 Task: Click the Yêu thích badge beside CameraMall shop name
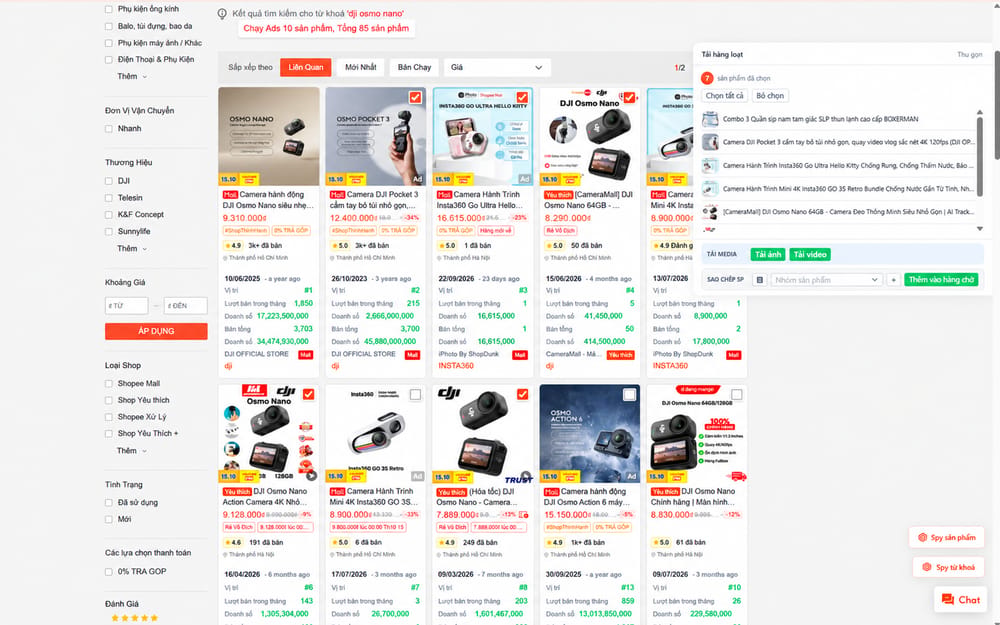tap(621, 355)
